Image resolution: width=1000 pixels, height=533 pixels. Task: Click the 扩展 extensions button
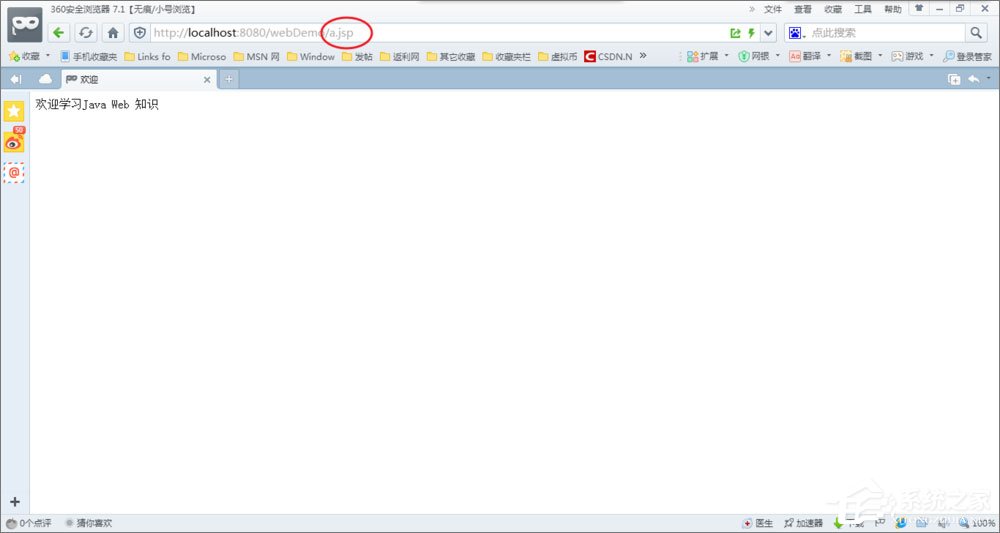(x=702, y=56)
